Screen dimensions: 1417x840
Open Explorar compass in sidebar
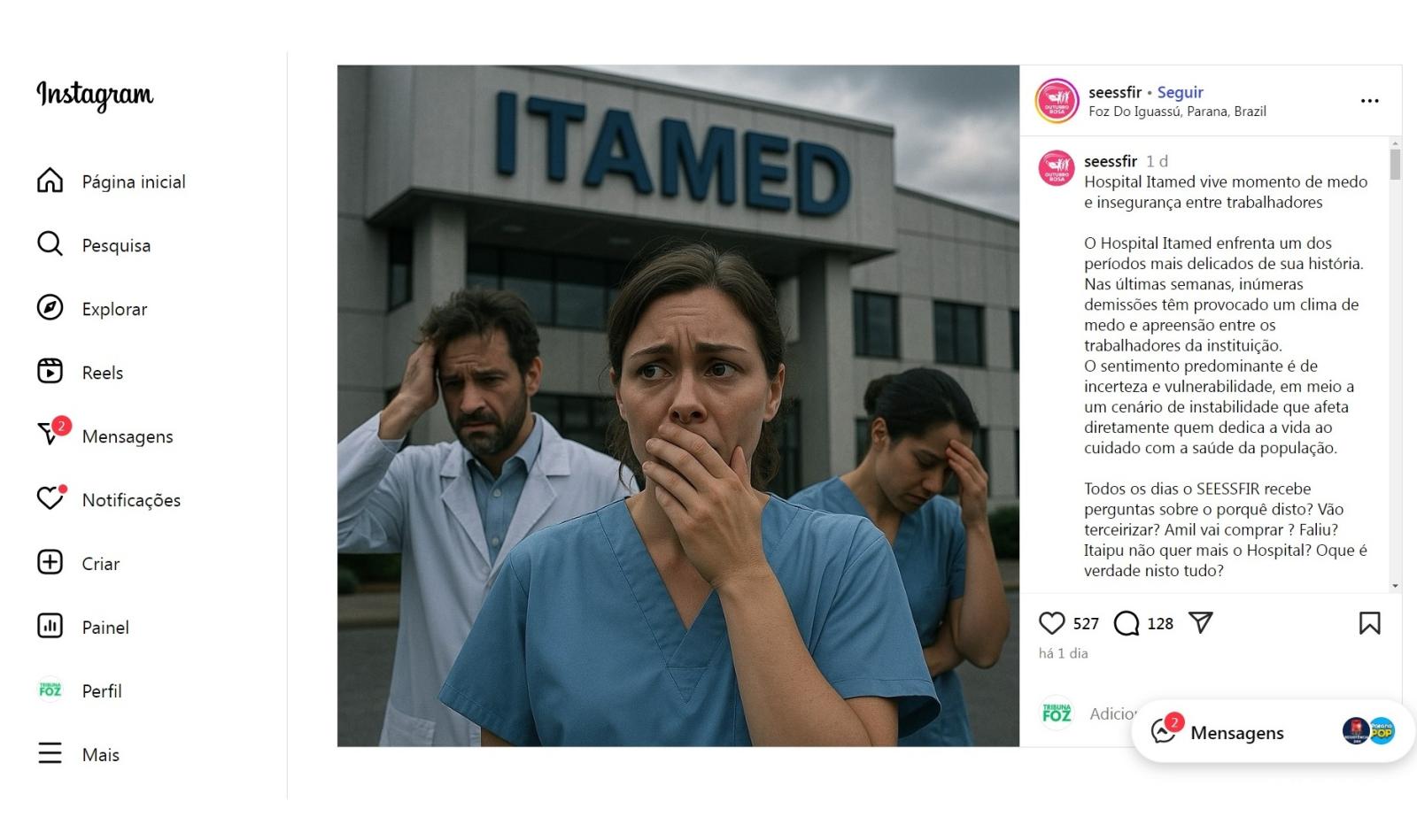pos(92,309)
